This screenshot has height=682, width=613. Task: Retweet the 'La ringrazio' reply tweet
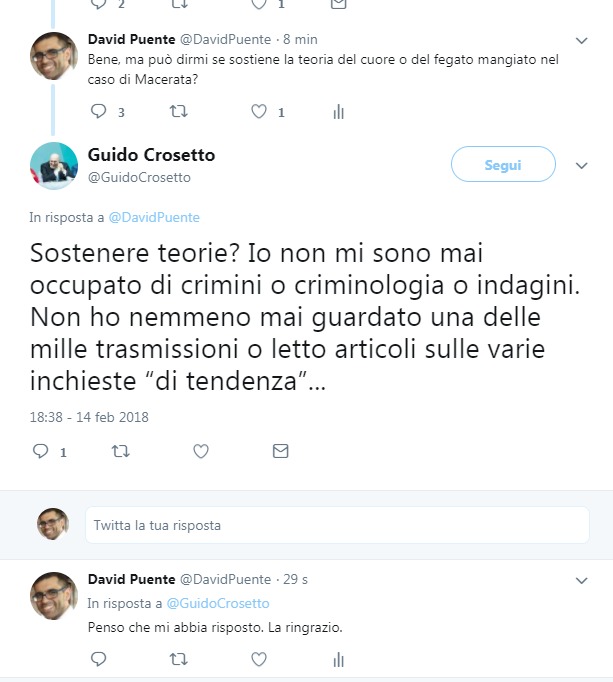(178, 659)
